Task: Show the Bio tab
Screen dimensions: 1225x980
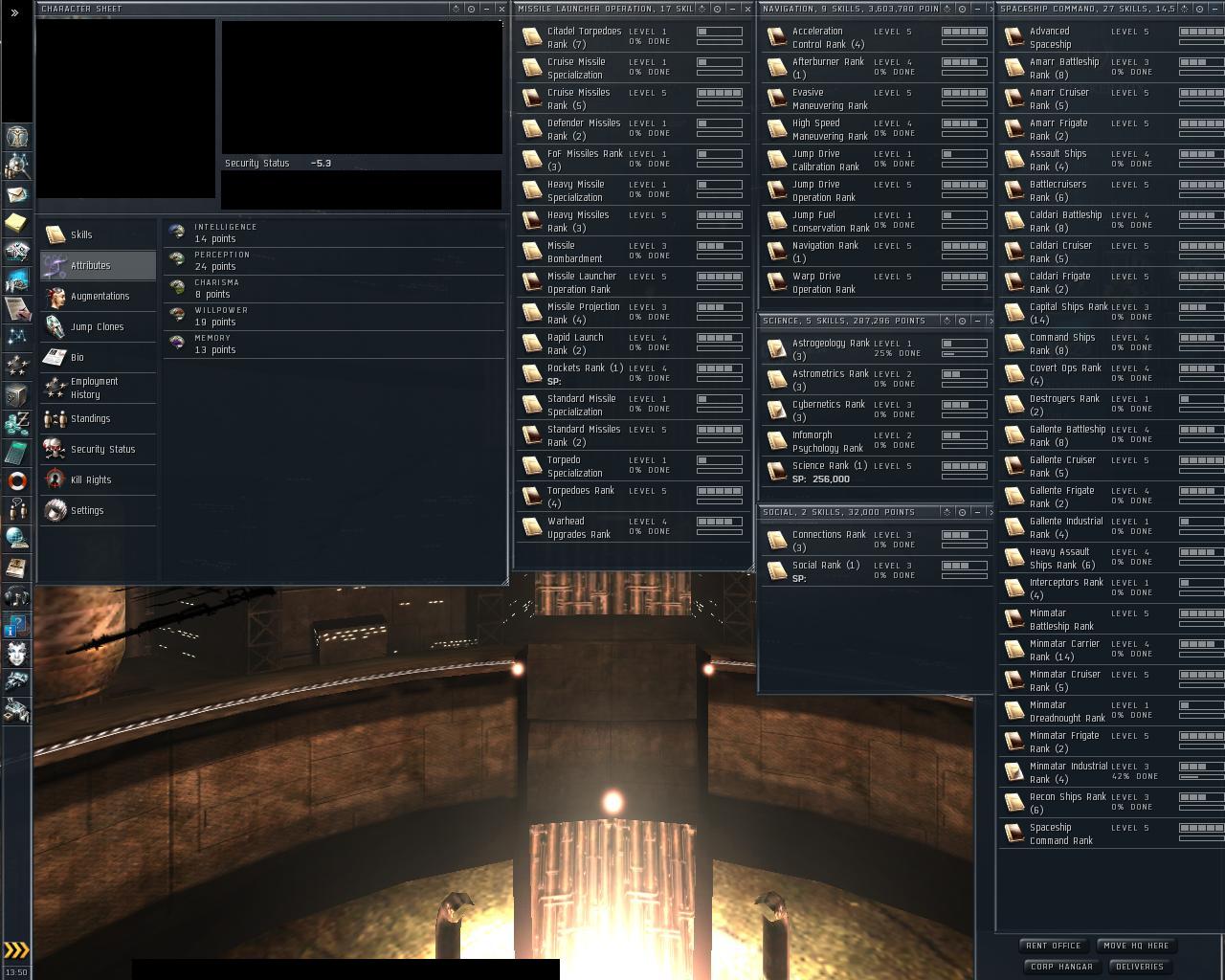Action: (x=98, y=357)
